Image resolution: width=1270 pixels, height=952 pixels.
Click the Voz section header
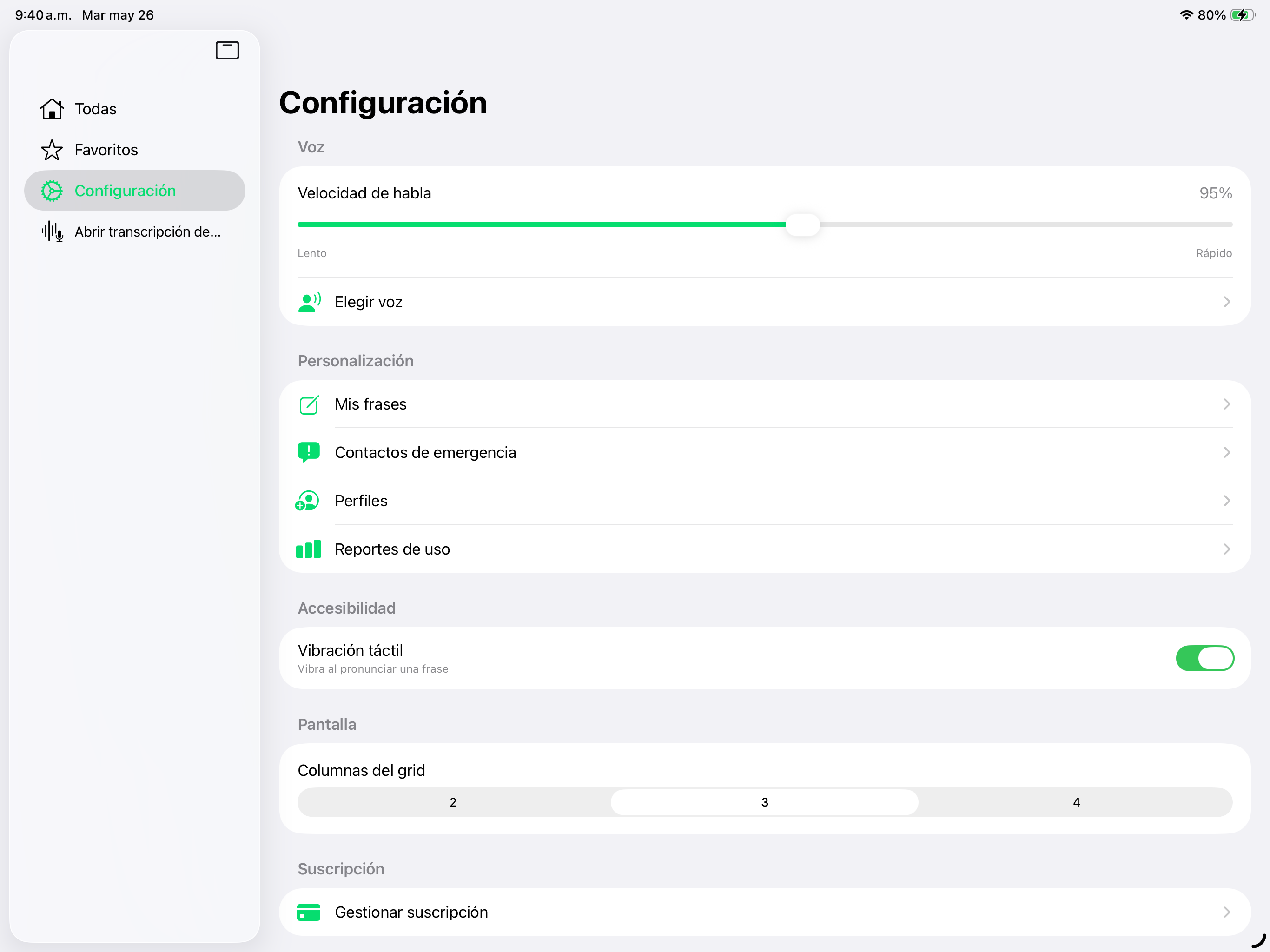311,147
